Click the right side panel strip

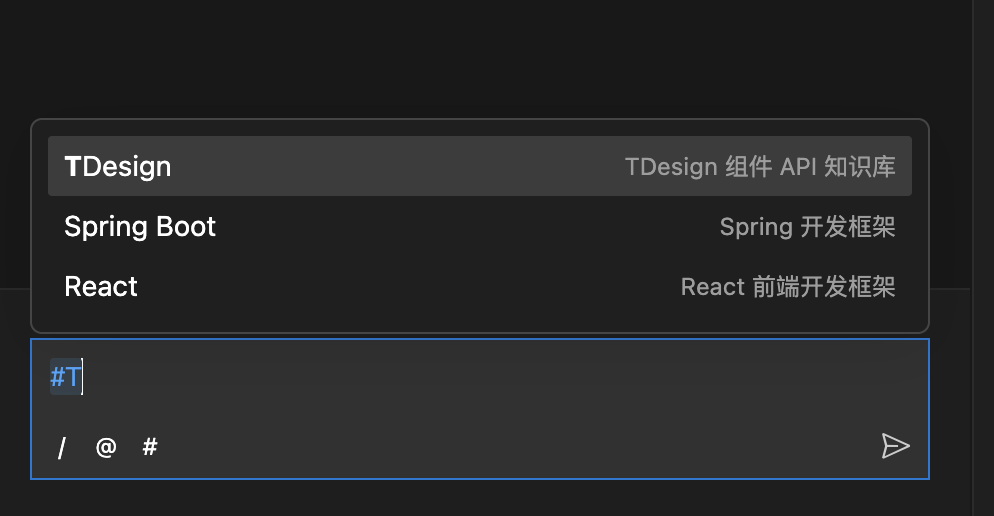982,250
